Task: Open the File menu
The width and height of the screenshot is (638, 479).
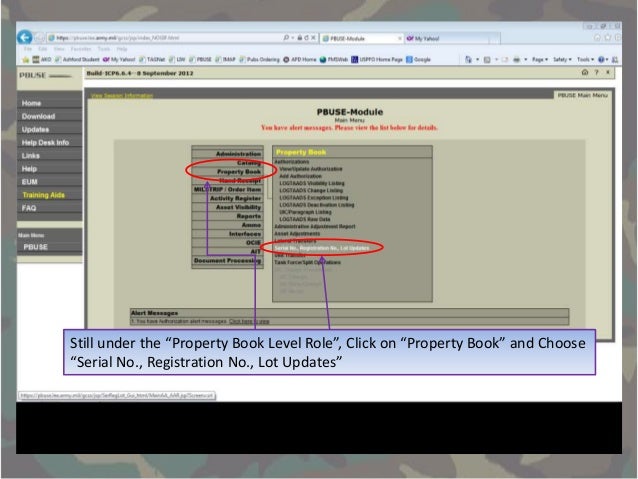Action: (x=28, y=49)
